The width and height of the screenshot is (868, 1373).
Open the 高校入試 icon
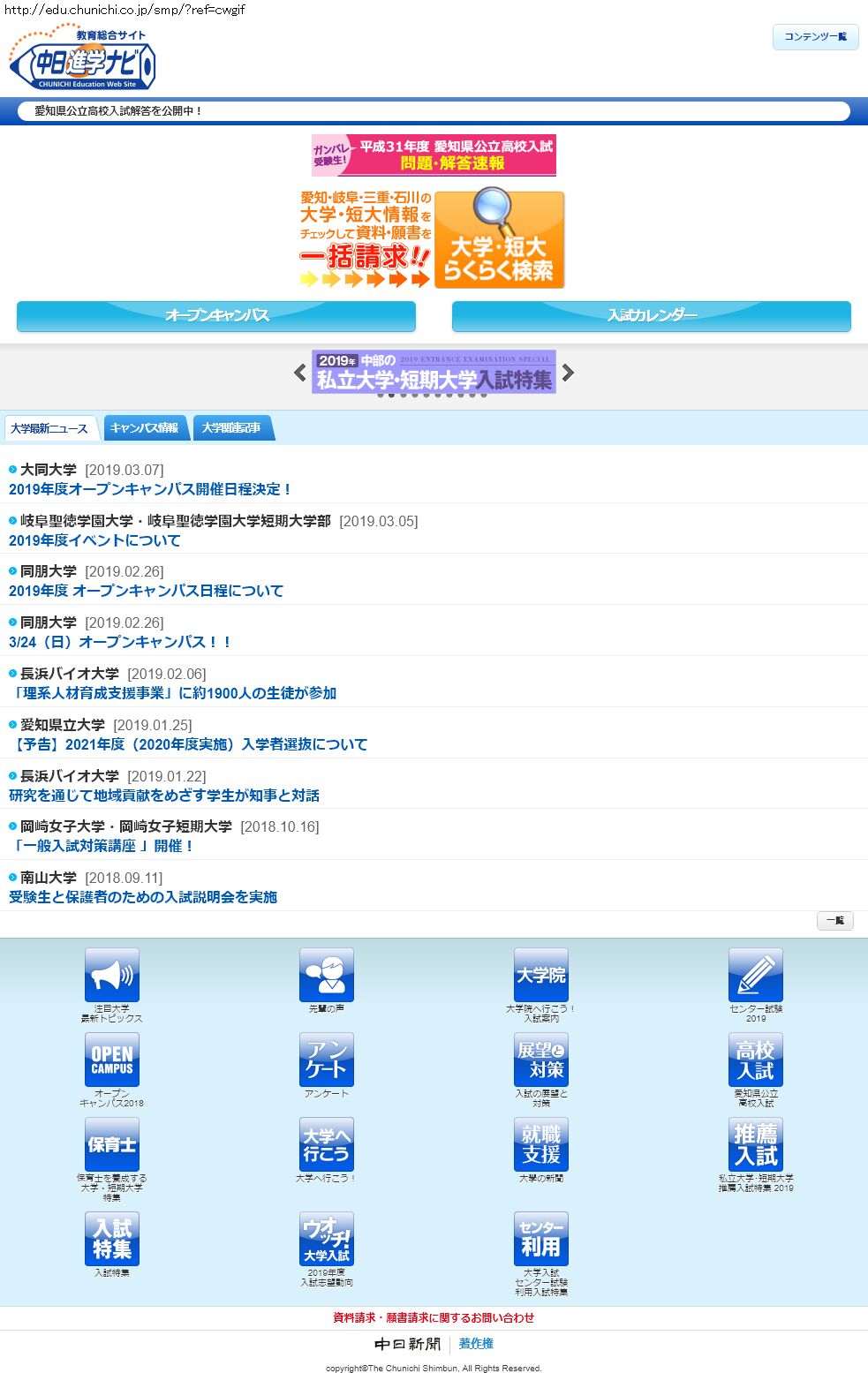click(x=755, y=1060)
